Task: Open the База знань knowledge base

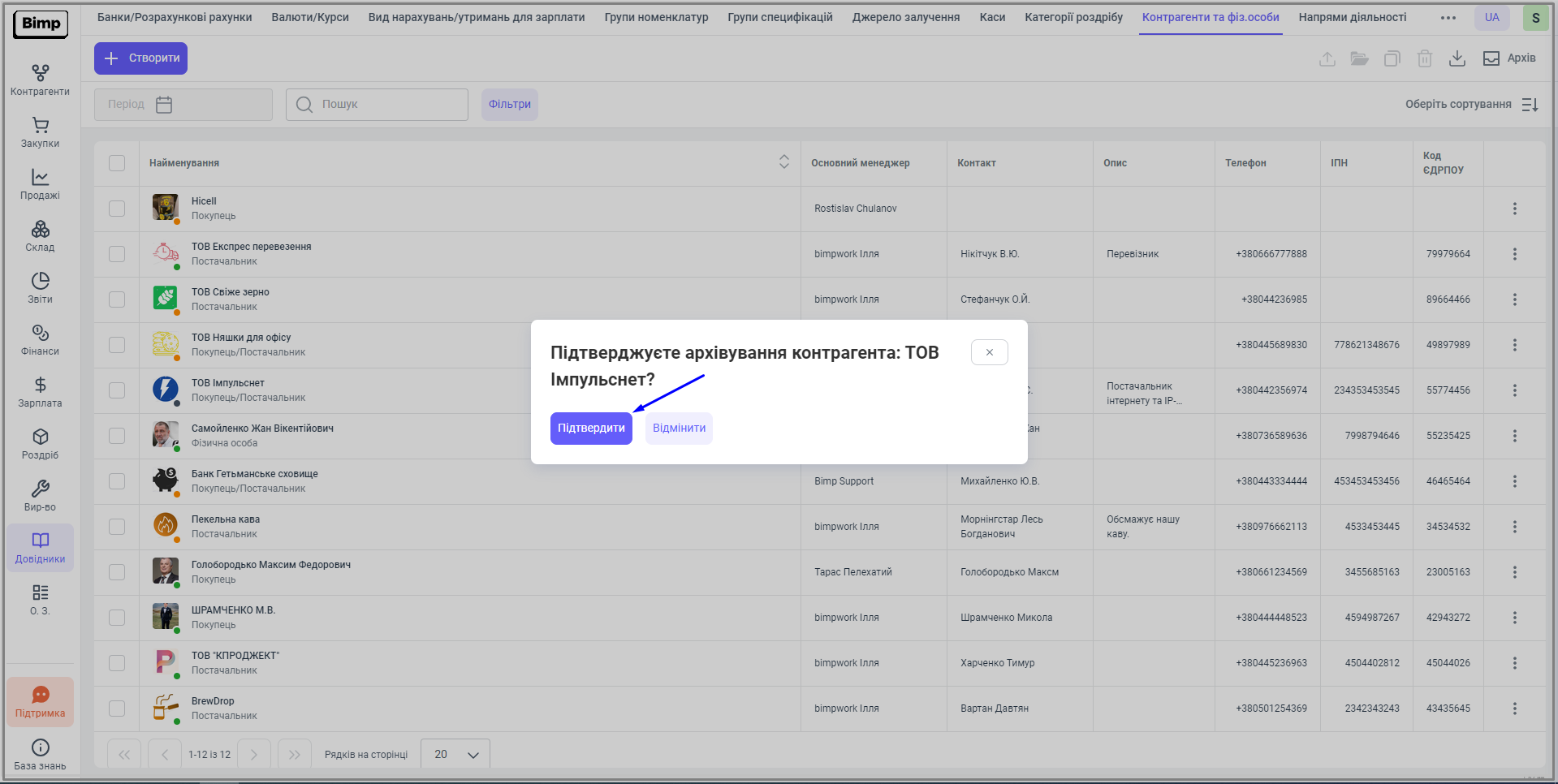Action: 40,754
